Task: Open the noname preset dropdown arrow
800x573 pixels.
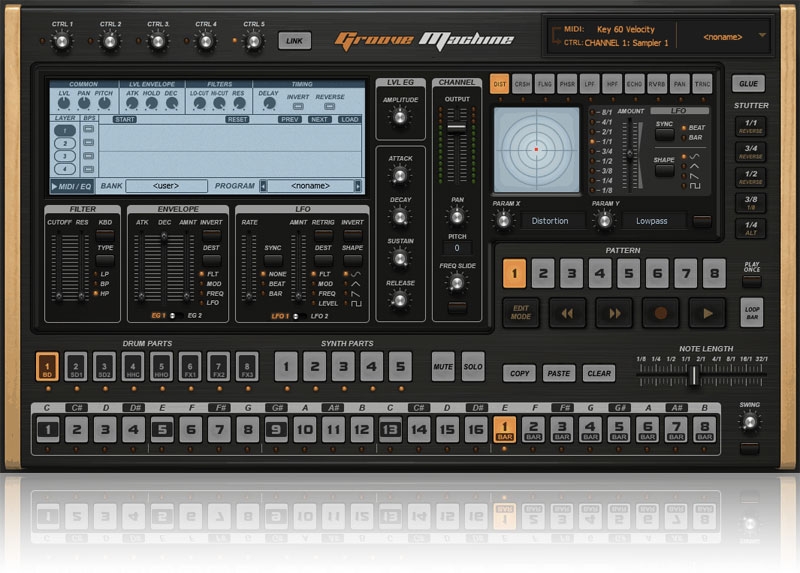Action: tap(762, 35)
